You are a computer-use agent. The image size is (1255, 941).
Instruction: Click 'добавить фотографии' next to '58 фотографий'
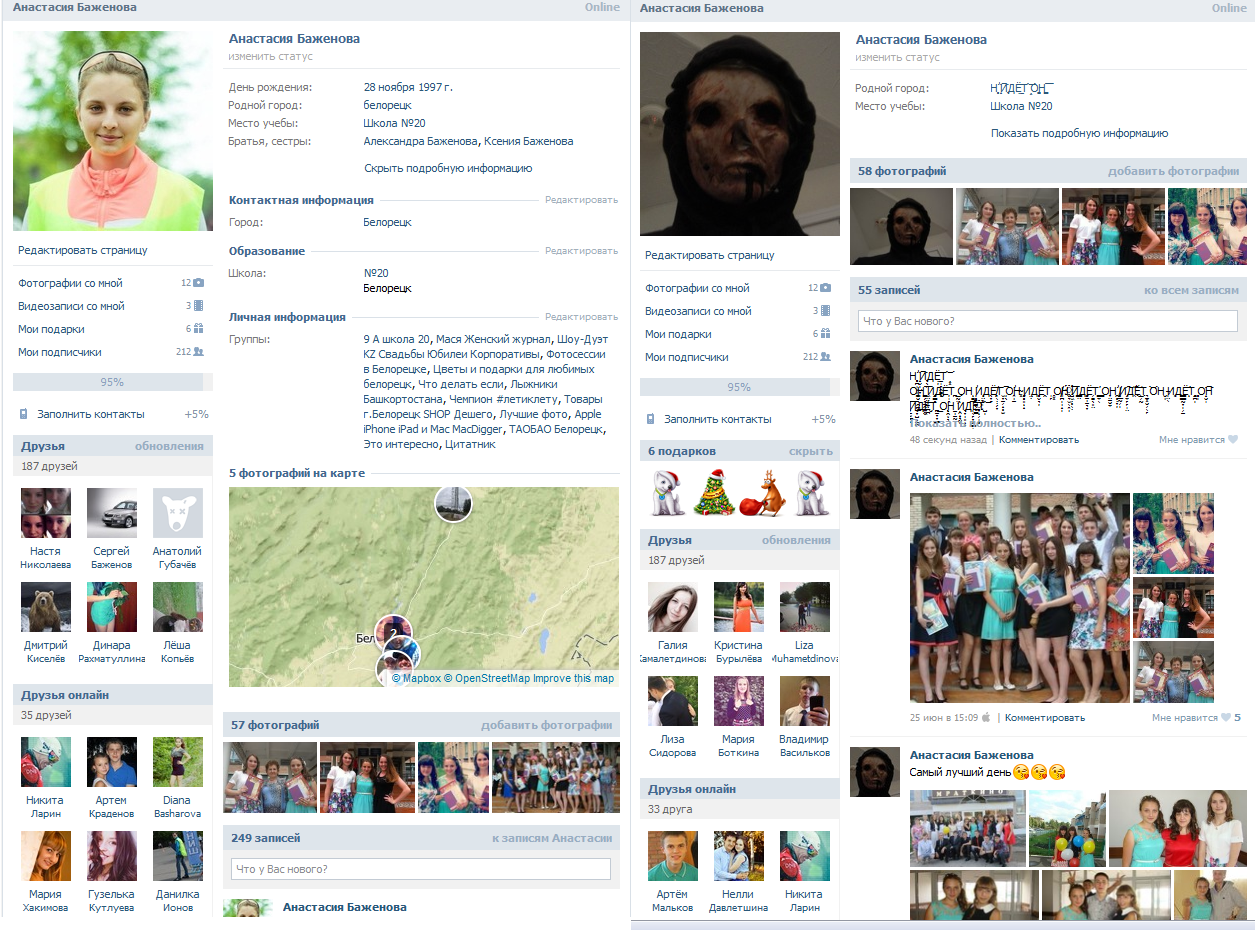pyautogui.click(x=1173, y=171)
